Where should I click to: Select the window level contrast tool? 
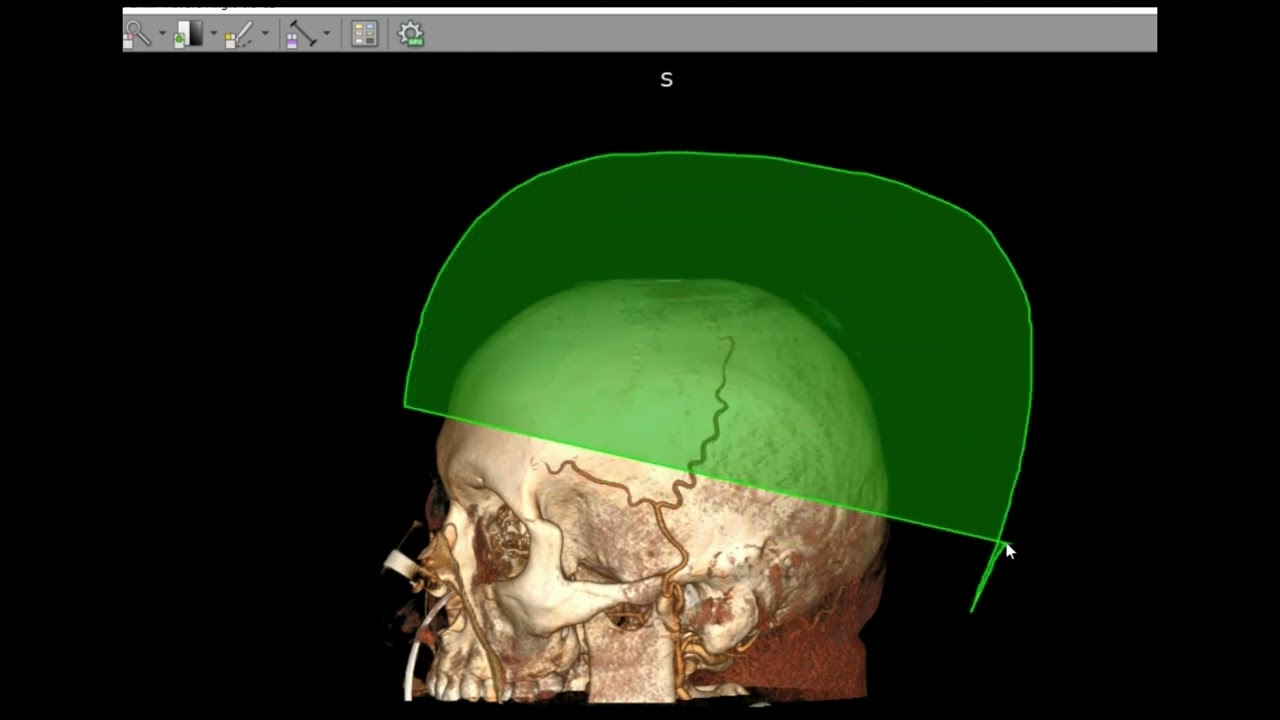[188, 34]
